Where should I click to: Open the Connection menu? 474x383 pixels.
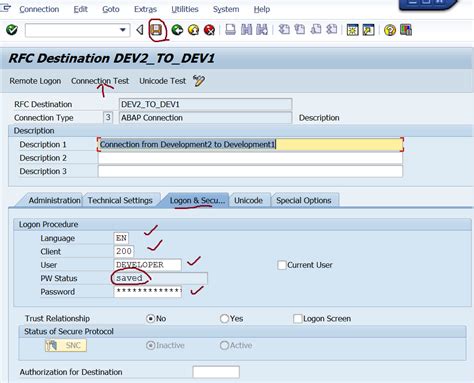(39, 9)
